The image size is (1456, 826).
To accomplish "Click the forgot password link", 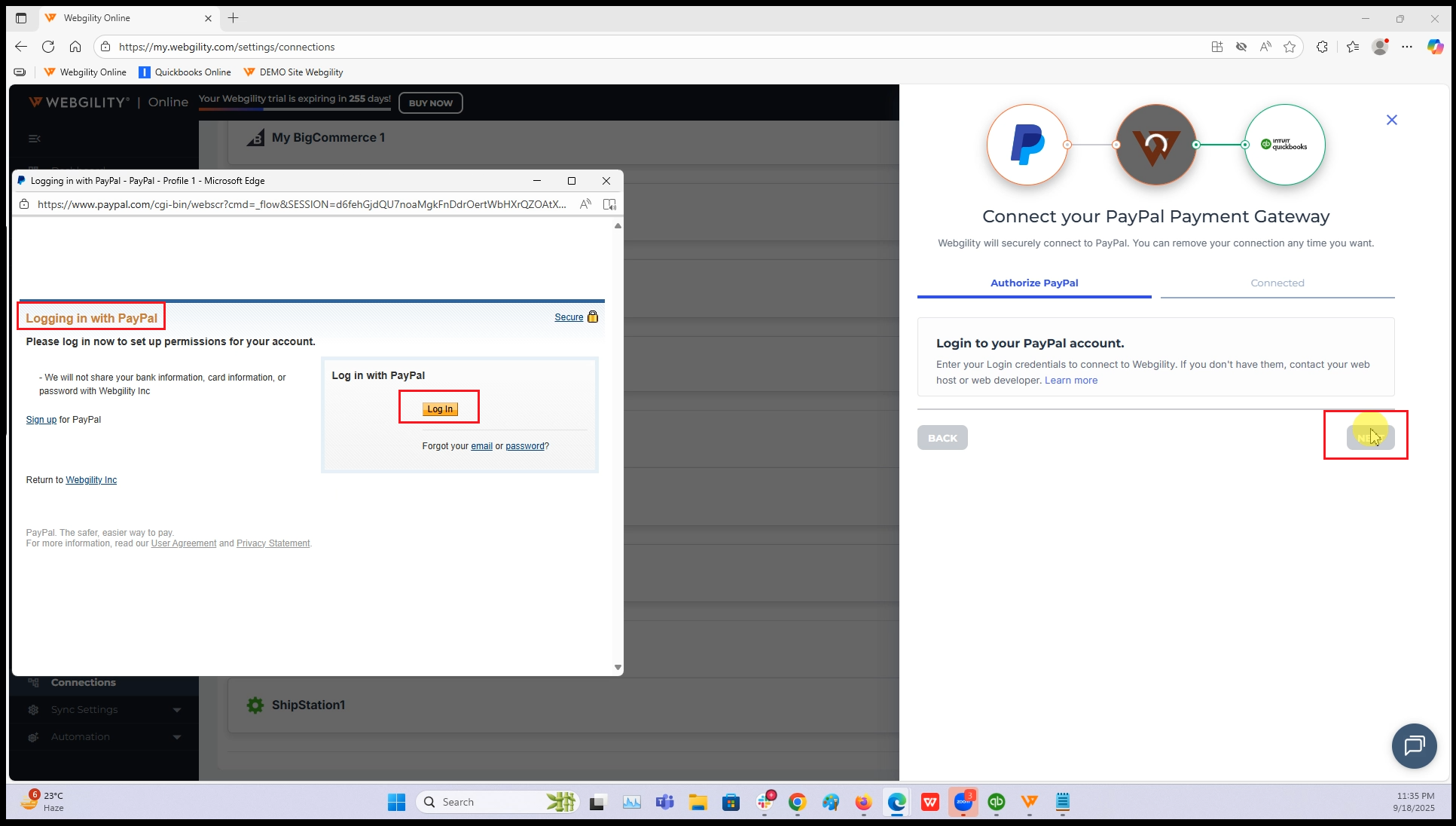I will [x=524, y=446].
